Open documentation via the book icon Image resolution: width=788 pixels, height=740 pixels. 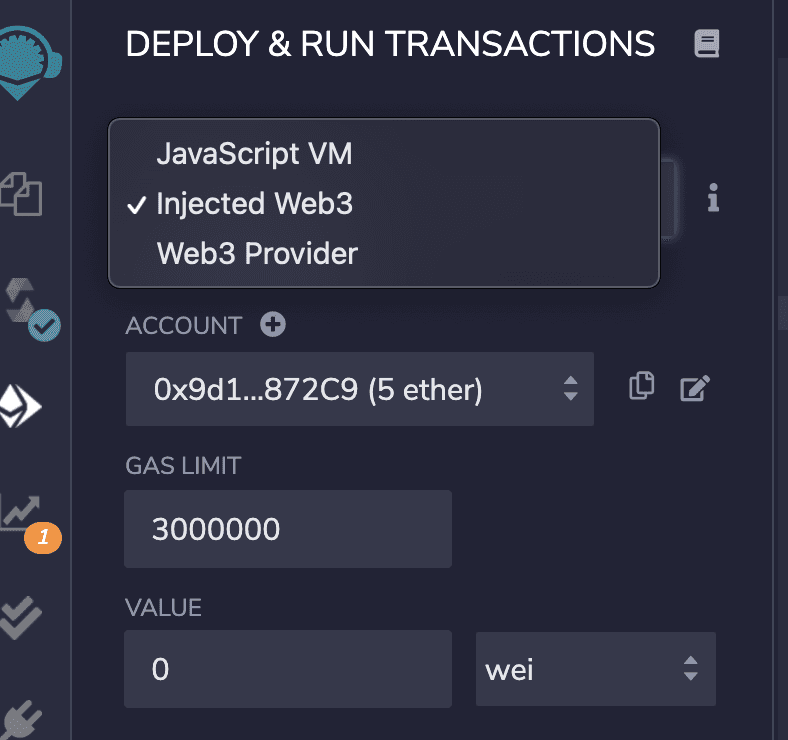coord(707,44)
